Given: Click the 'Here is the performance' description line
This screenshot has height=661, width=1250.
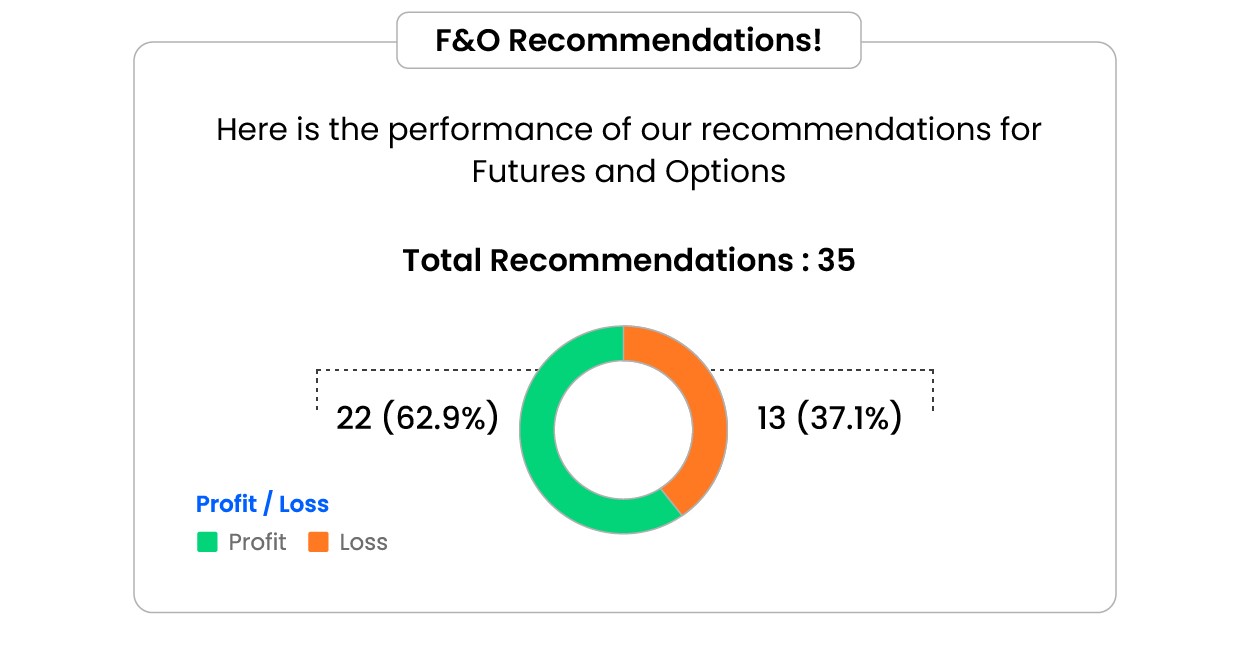Looking at the screenshot, I should [628, 130].
